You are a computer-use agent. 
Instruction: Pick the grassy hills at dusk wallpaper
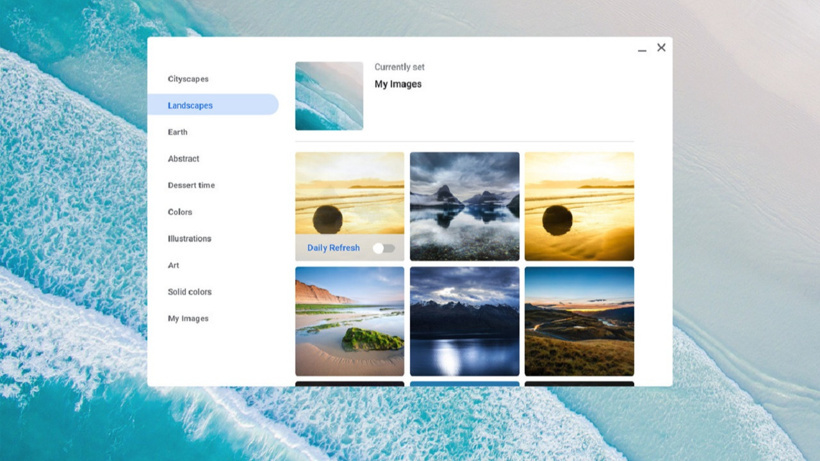(x=579, y=321)
